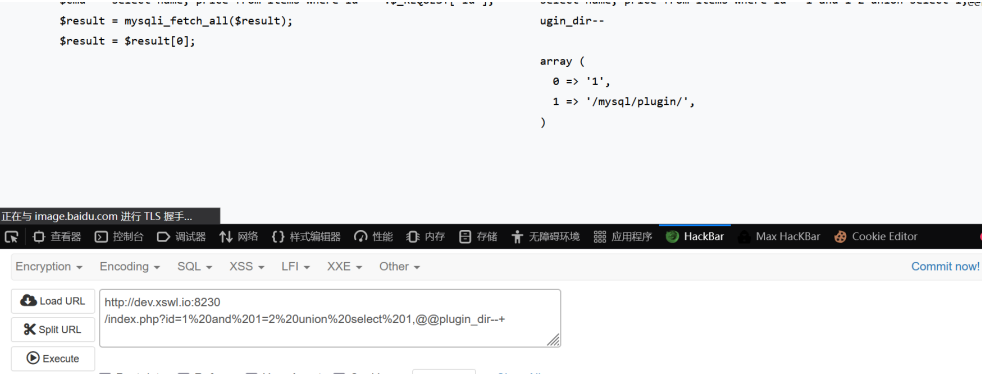Switch to the Cookie Editor tab
Screen dimensions: 985x376
tap(876, 237)
